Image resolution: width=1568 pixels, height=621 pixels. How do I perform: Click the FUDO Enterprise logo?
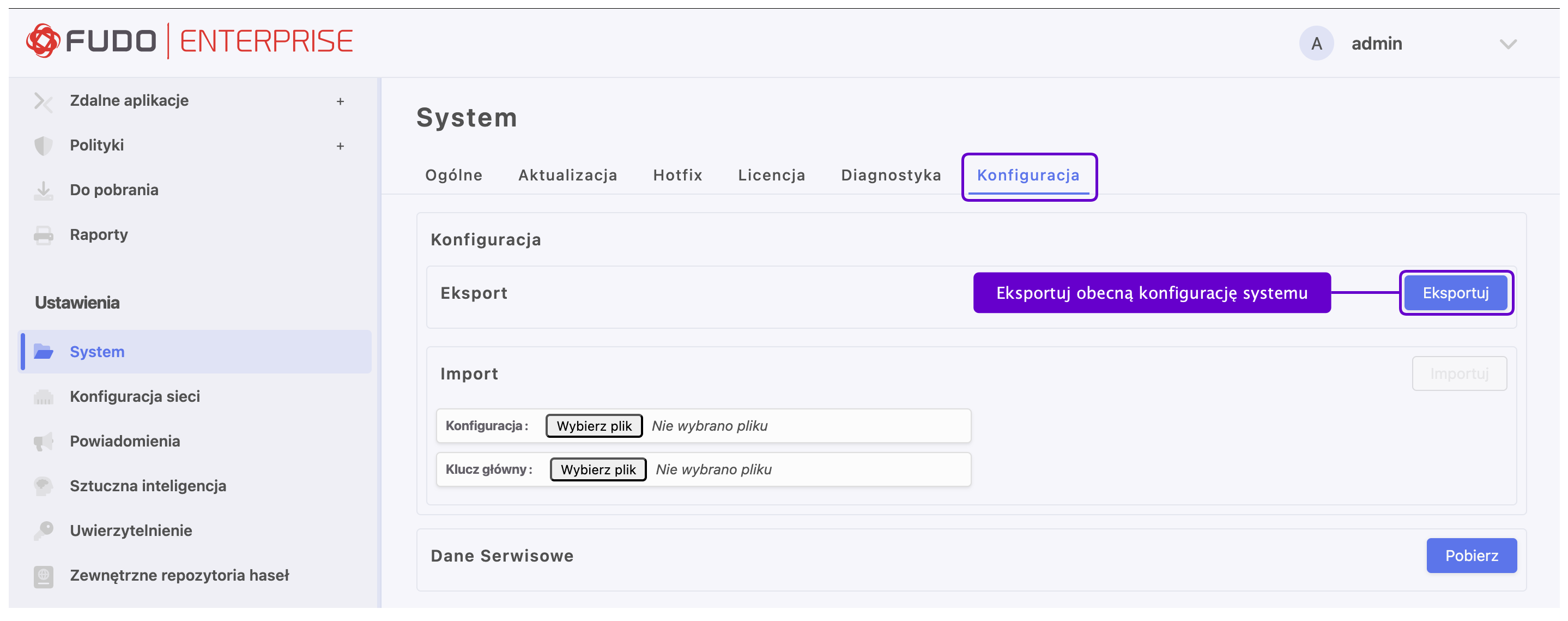coord(189,41)
